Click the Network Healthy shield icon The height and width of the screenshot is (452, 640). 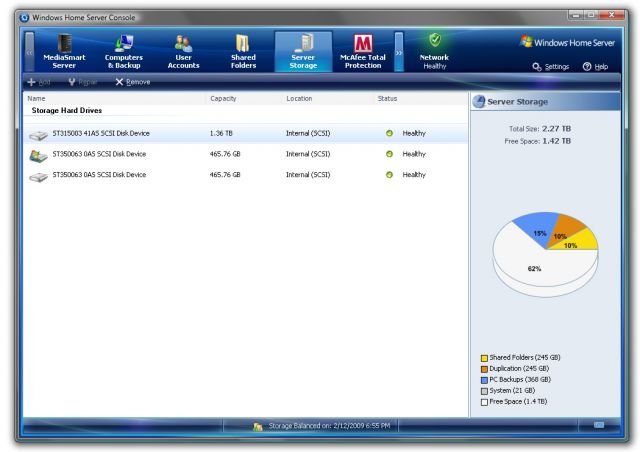(434, 41)
